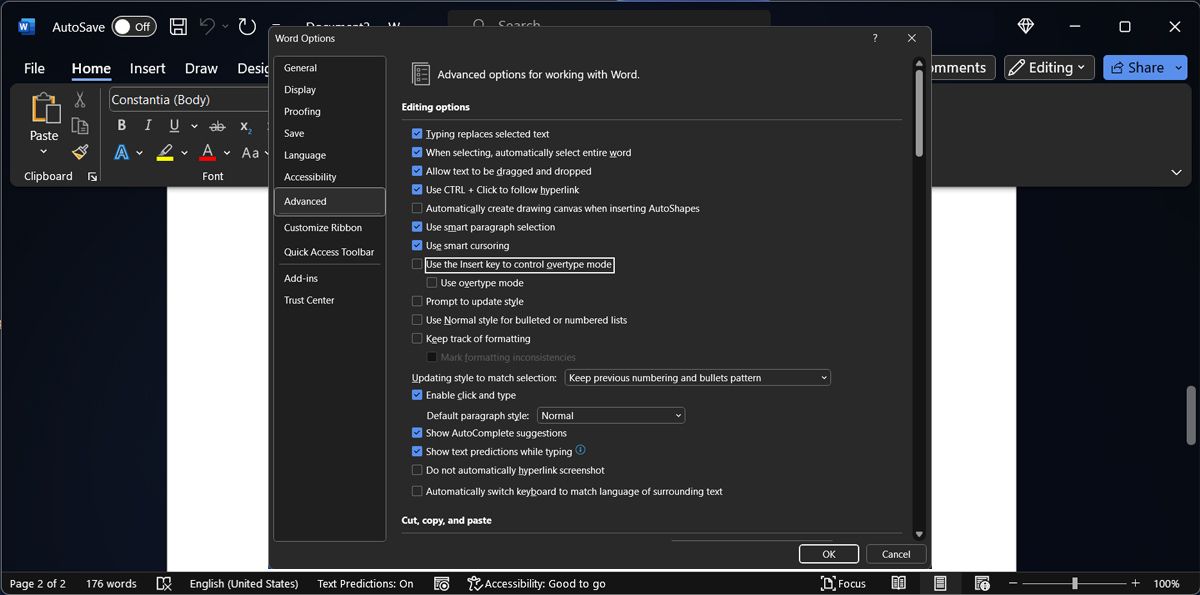Click the Format Painter brush icon
Screen dimensions: 1200x595
click(80, 152)
